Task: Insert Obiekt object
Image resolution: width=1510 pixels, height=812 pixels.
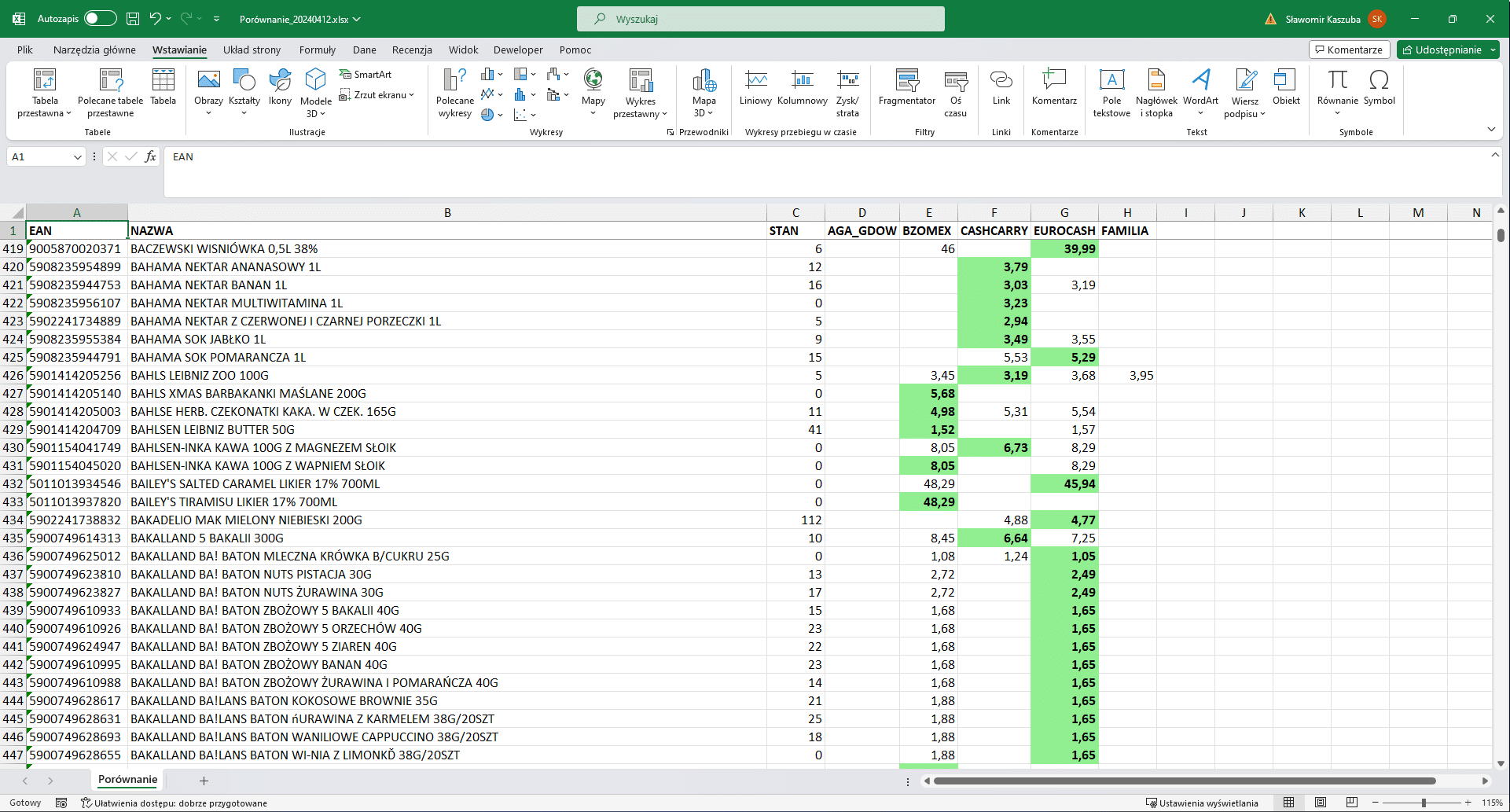Action: pos(1286,86)
